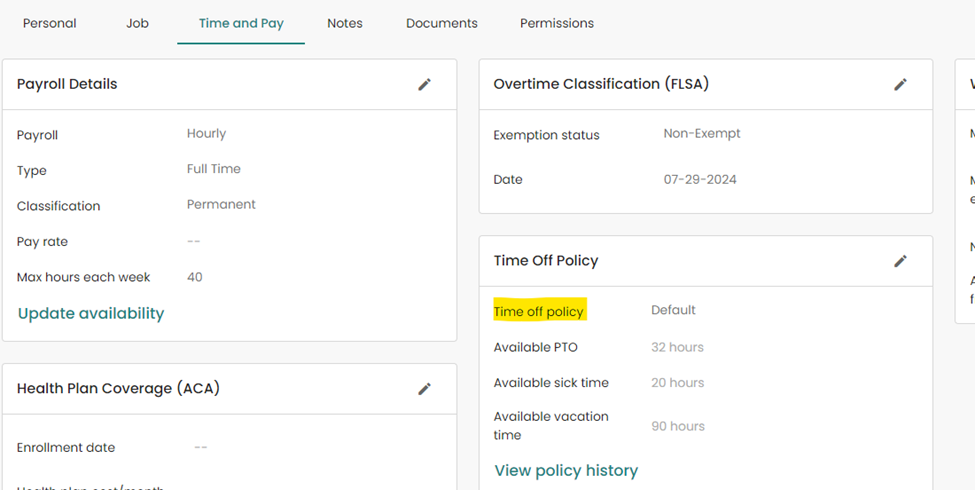Open View policy history link
The image size is (975, 490).
point(566,470)
